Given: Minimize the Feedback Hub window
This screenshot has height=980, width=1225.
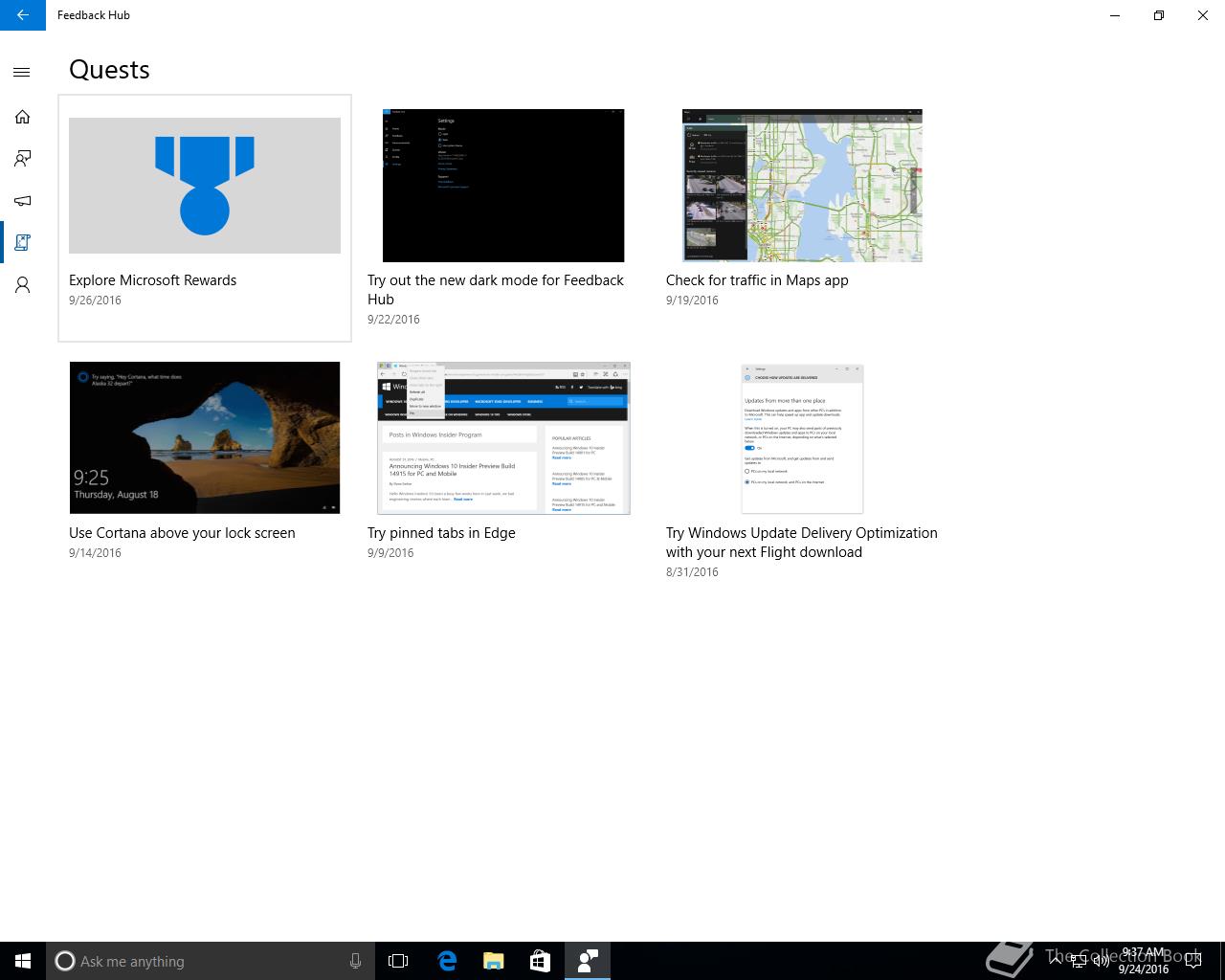Looking at the screenshot, I should pos(1115,15).
